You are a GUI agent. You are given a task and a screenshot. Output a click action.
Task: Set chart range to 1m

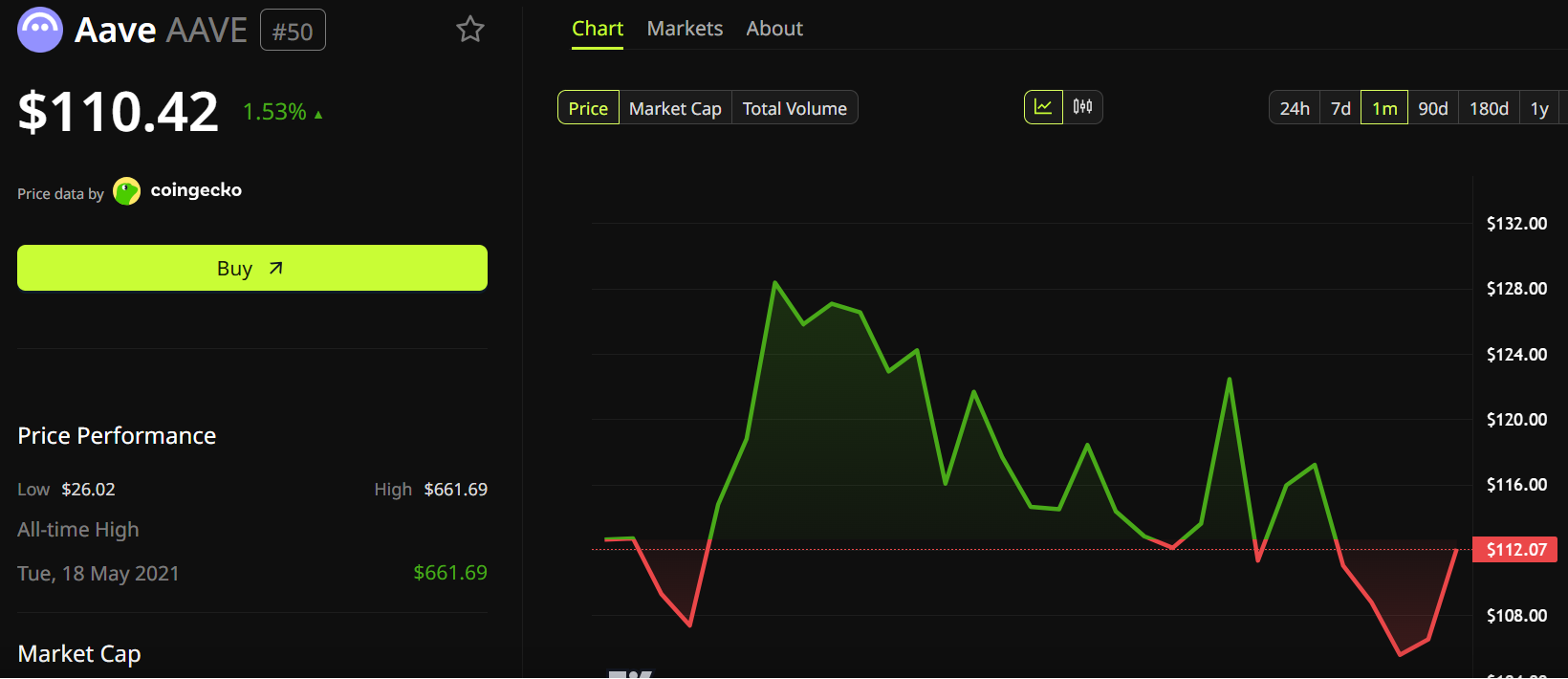(x=1384, y=108)
